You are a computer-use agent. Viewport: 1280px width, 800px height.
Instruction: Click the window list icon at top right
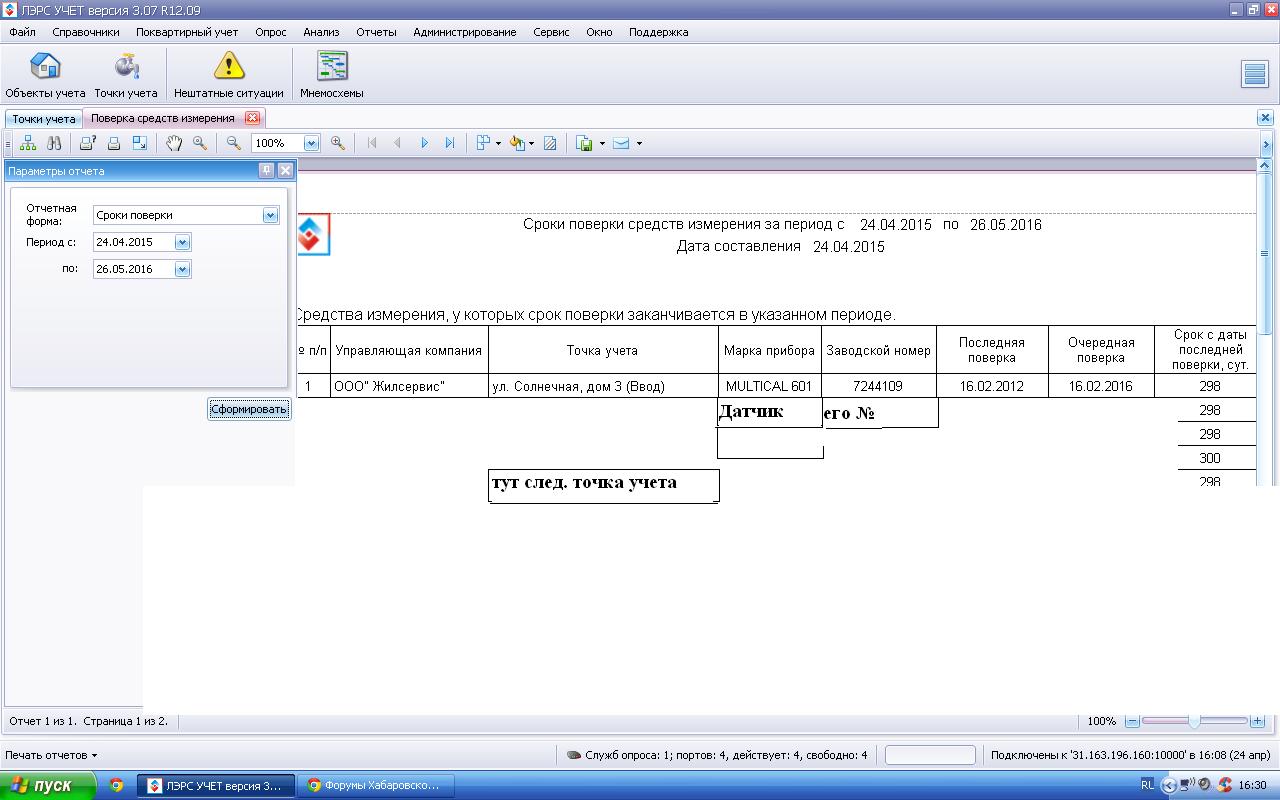pos(1254,74)
